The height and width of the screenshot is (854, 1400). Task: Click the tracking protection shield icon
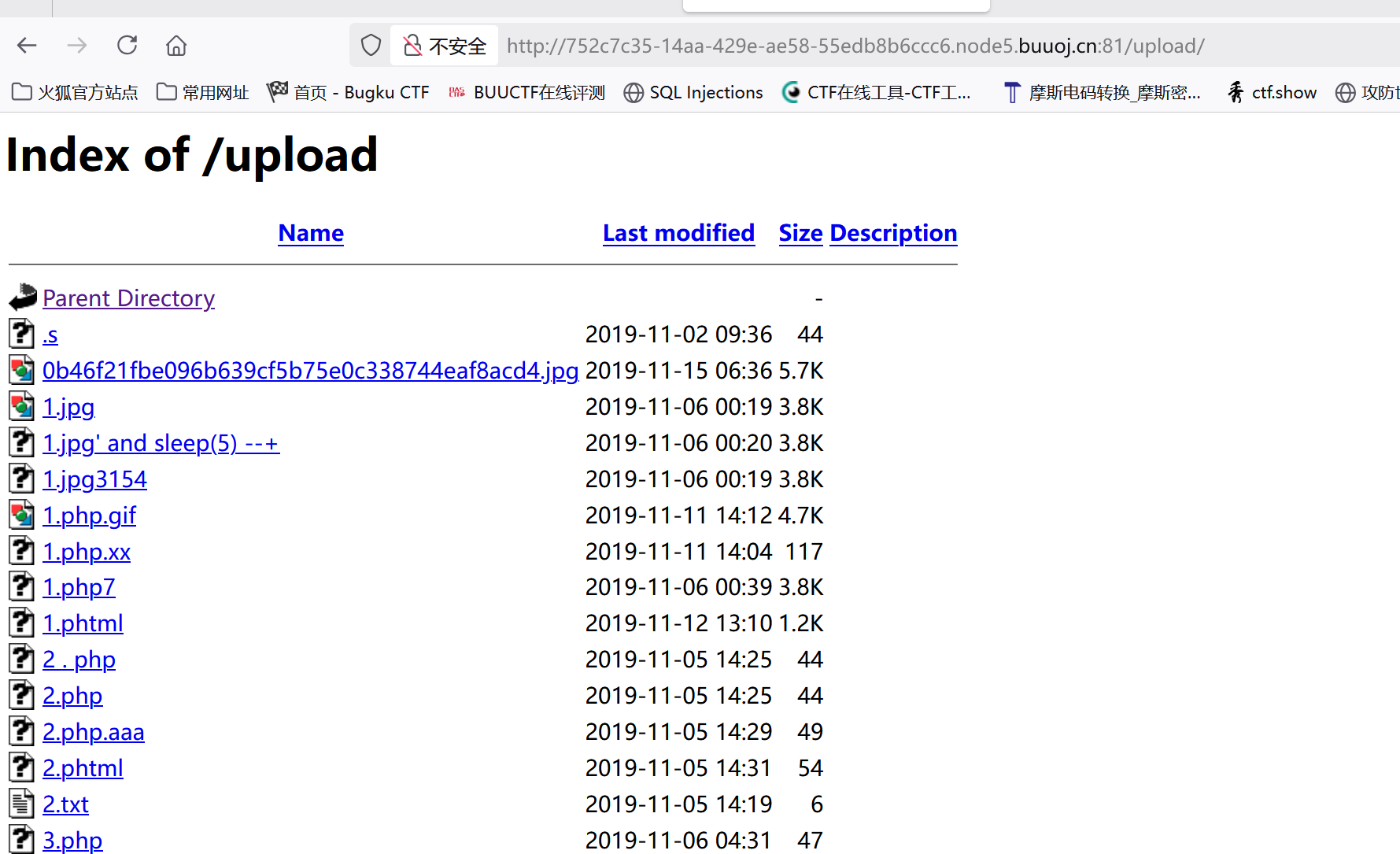(x=371, y=46)
